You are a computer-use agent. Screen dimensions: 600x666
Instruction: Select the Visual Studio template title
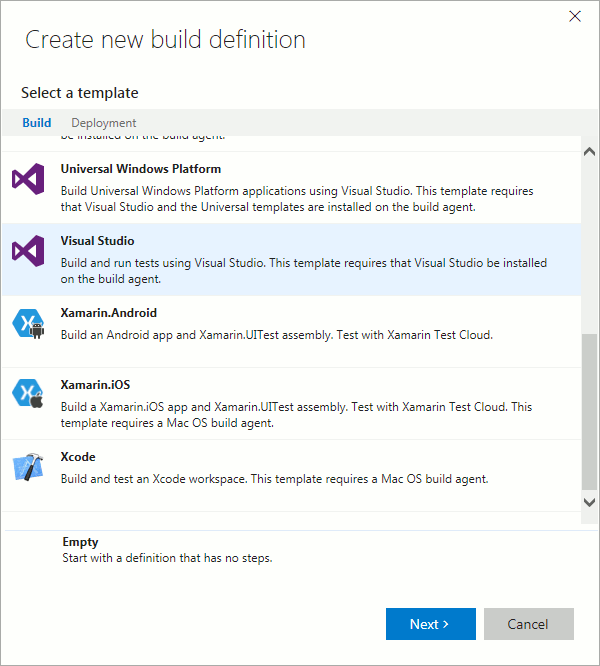97,241
